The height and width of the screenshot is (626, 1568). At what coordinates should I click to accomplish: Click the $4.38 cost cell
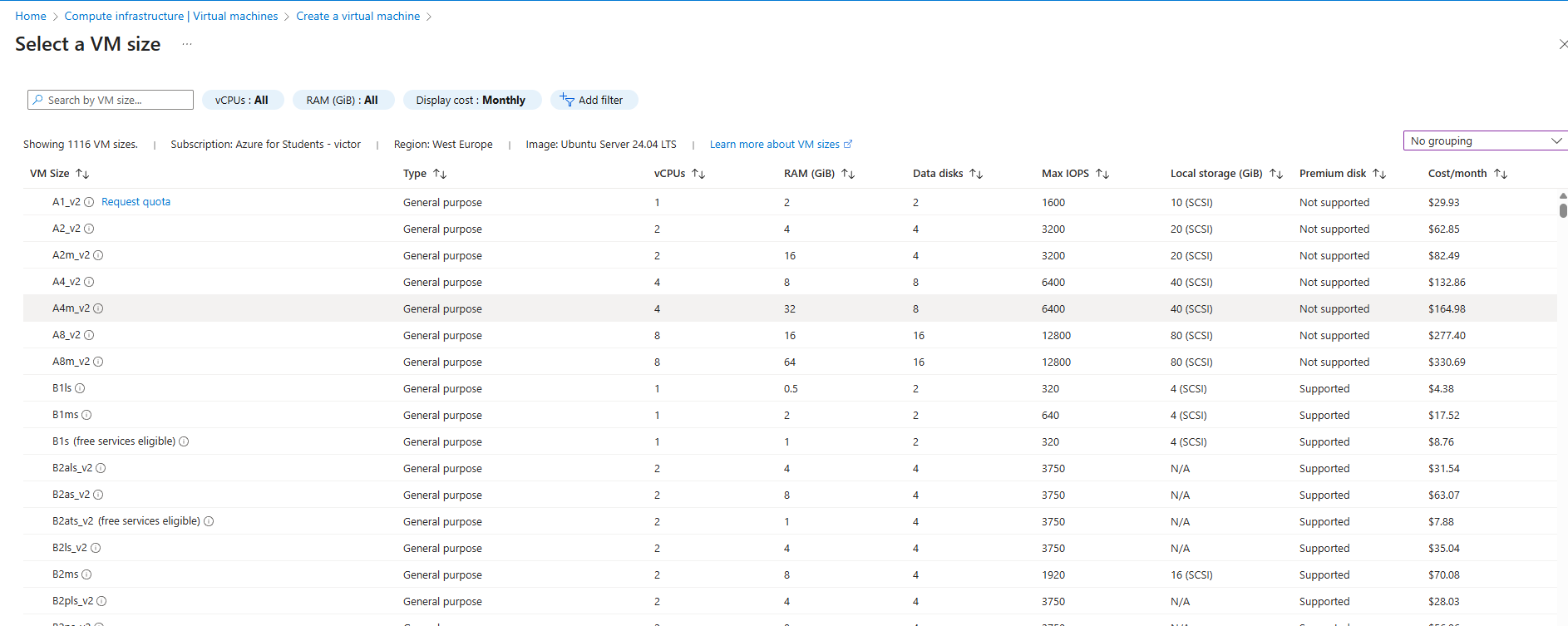[1441, 388]
